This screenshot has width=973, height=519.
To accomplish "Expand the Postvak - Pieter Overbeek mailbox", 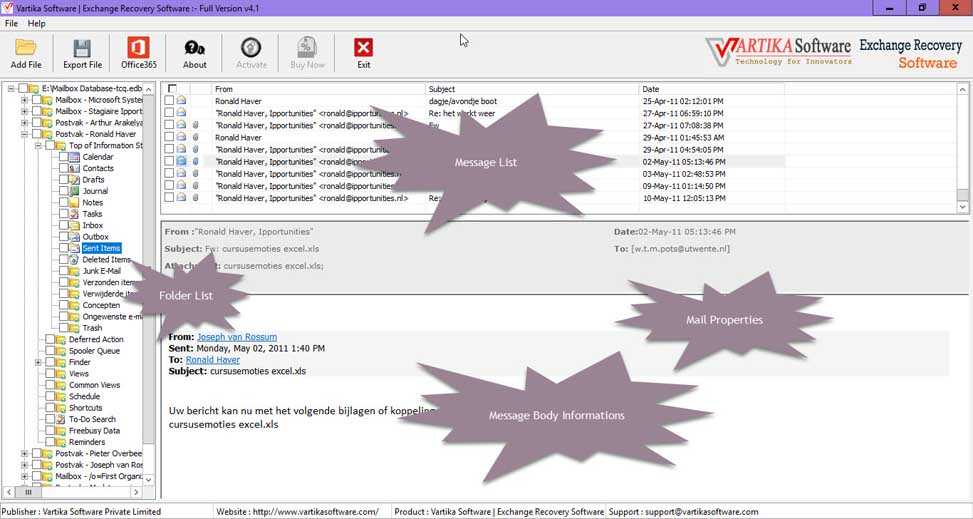I will [25, 453].
